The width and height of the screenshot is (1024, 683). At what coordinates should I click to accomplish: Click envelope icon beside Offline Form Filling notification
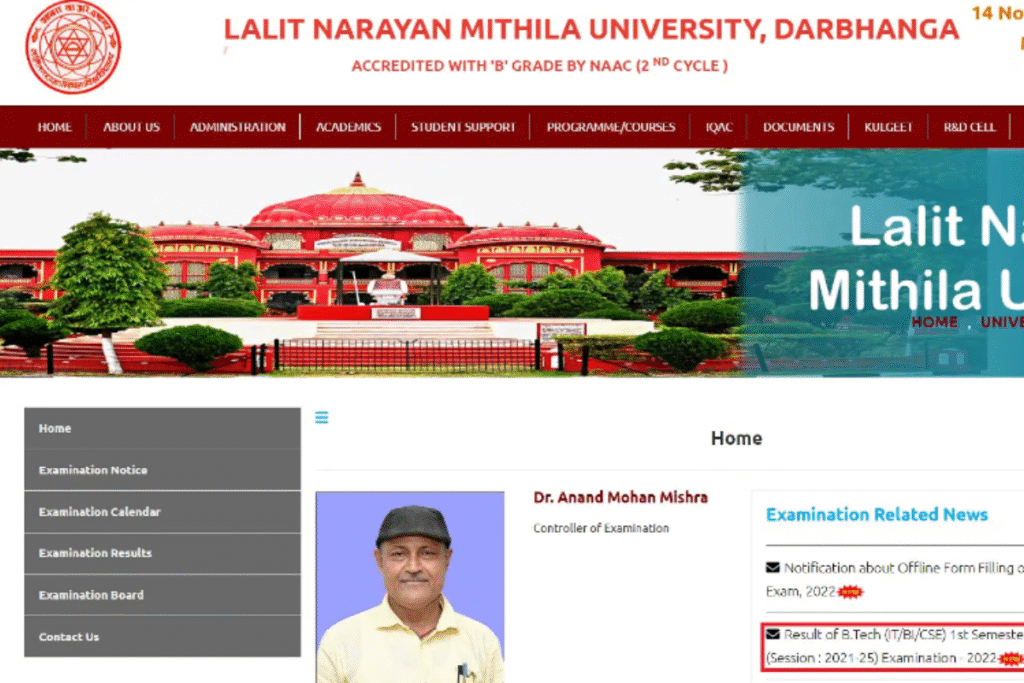(x=773, y=567)
